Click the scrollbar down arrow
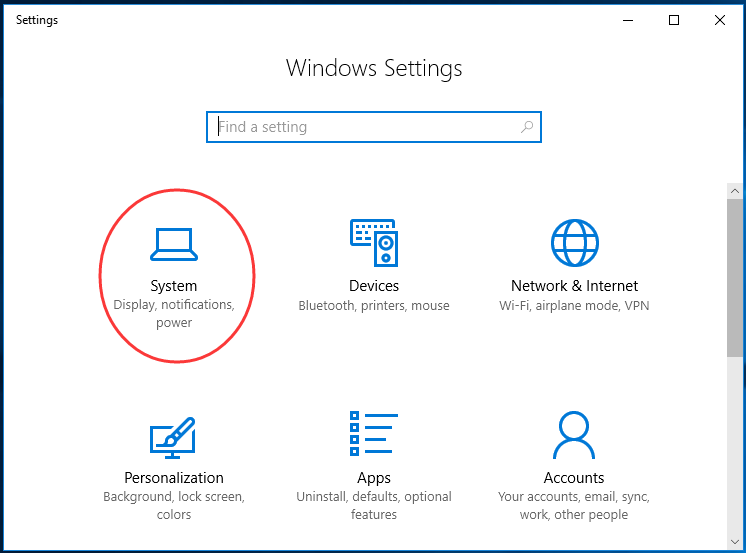The width and height of the screenshot is (746, 553). [x=735, y=542]
